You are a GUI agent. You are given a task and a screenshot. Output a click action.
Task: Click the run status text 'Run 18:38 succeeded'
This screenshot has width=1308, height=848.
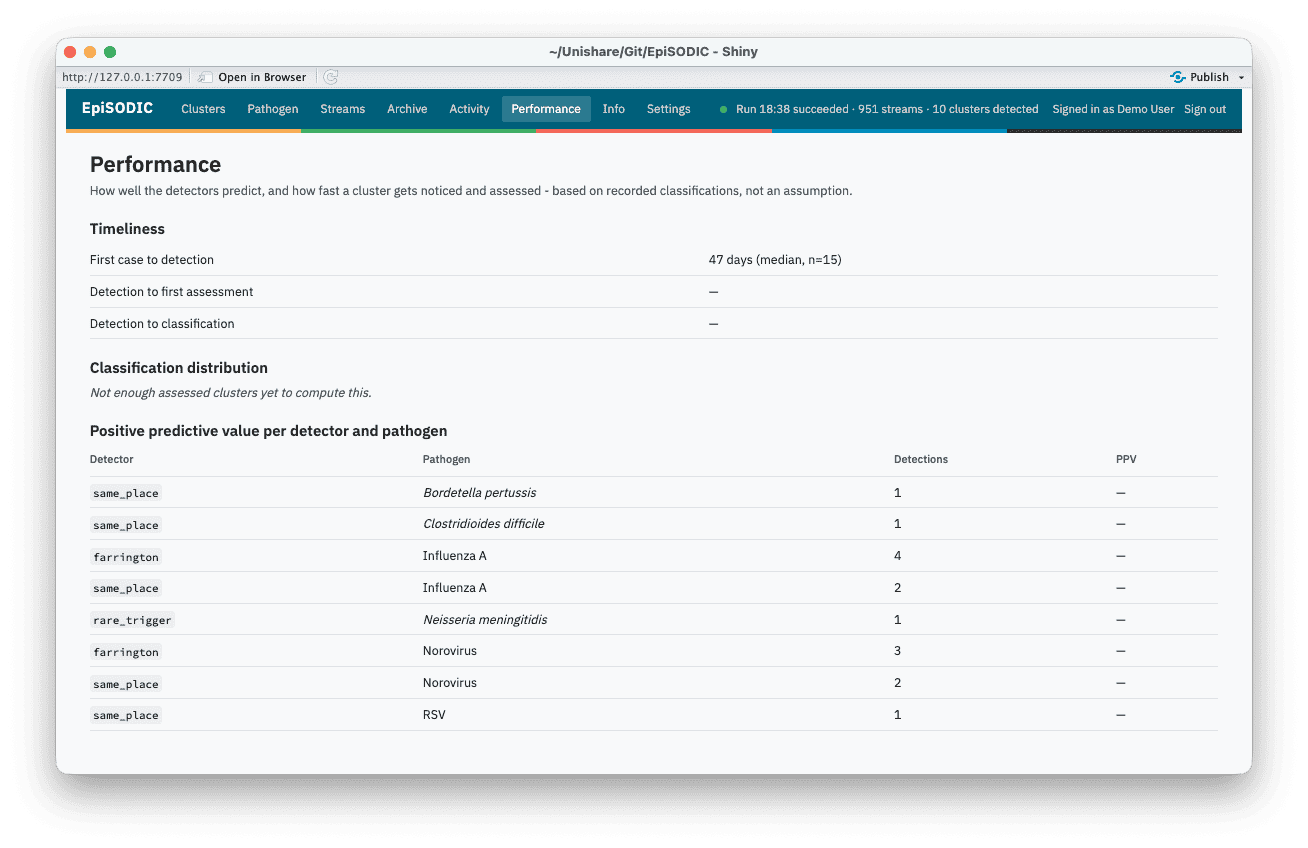coord(793,109)
